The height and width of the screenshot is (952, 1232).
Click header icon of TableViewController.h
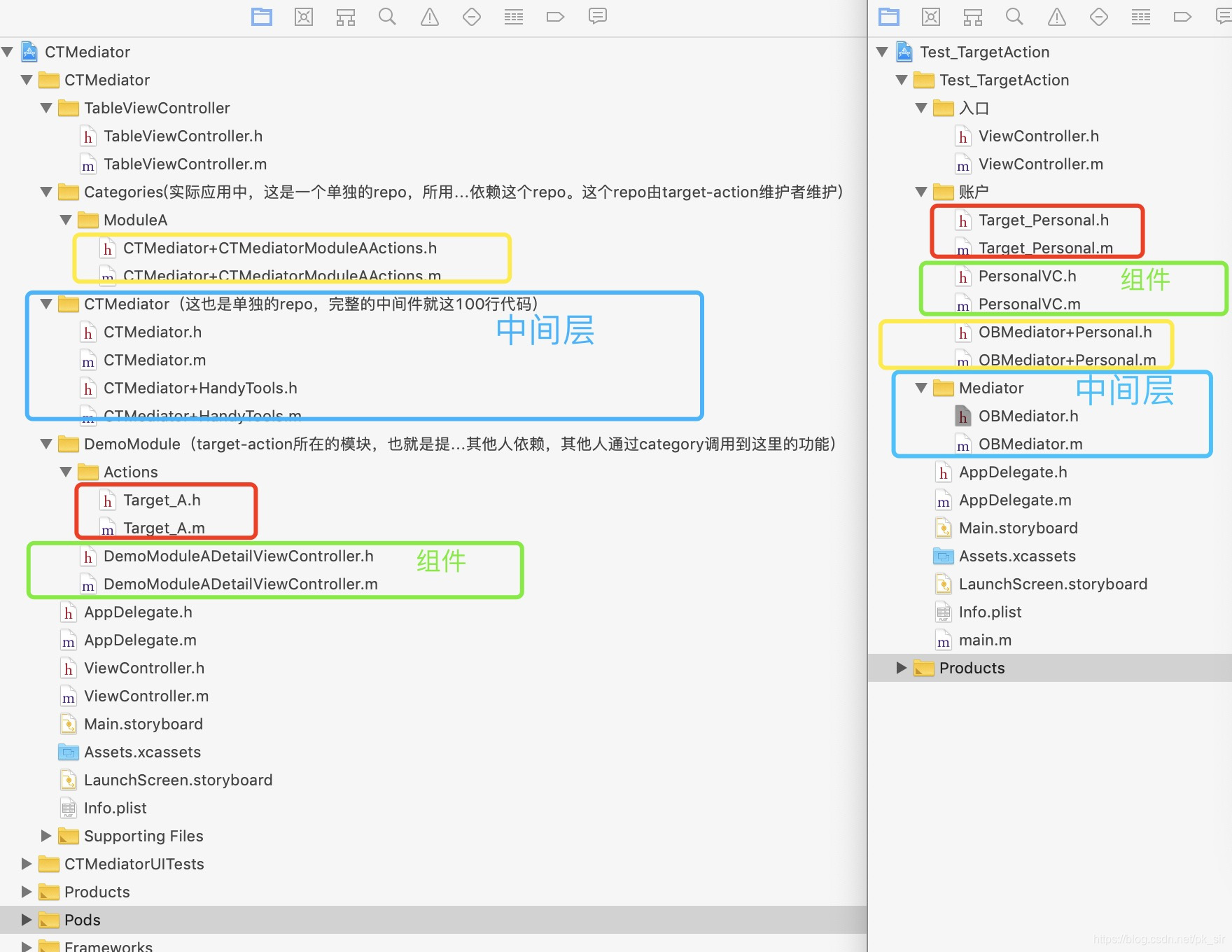(88, 136)
